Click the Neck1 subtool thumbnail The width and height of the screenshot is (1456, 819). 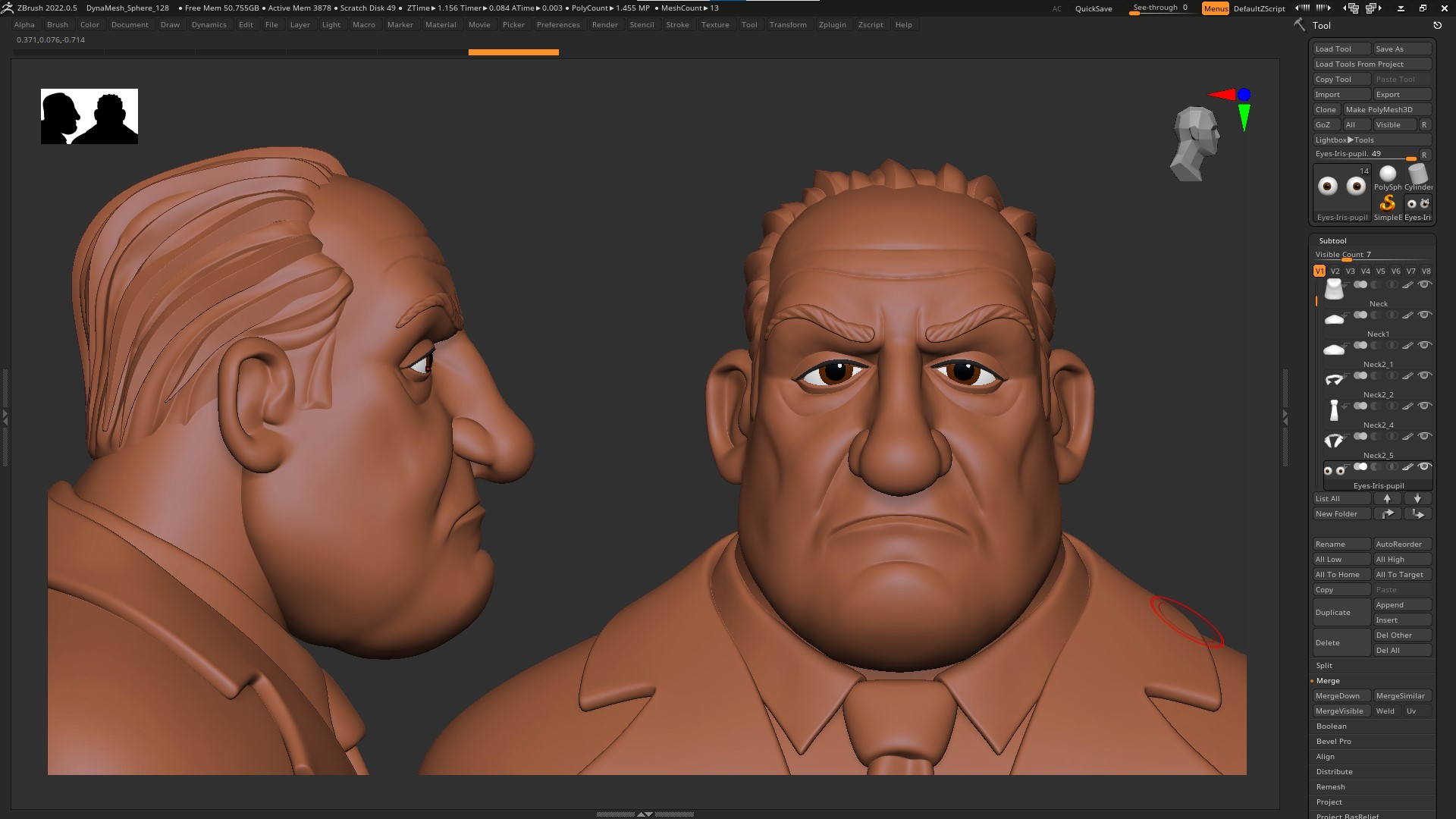pyautogui.click(x=1334, y=319)
